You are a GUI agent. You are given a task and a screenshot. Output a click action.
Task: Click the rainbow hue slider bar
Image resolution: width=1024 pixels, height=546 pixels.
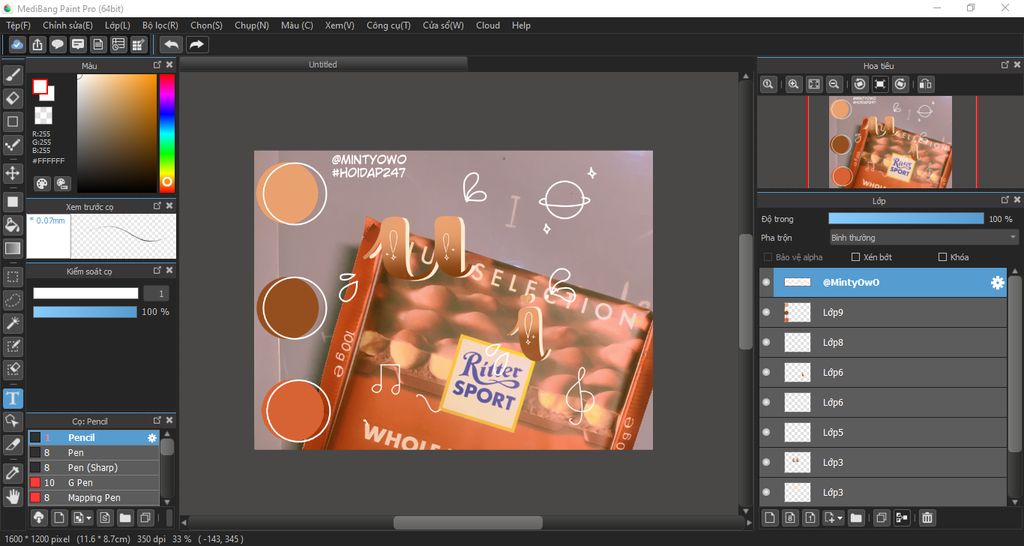point(167,133)
